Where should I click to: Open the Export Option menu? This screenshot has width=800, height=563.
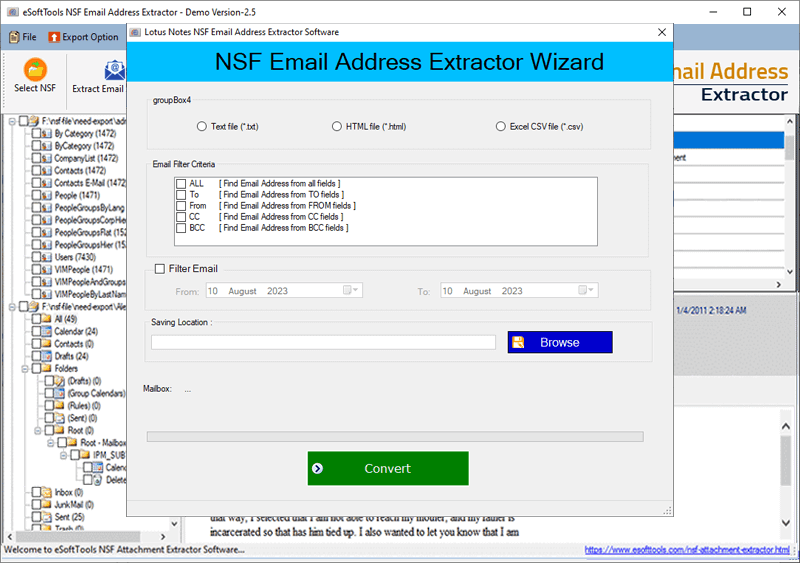(82, 37)
